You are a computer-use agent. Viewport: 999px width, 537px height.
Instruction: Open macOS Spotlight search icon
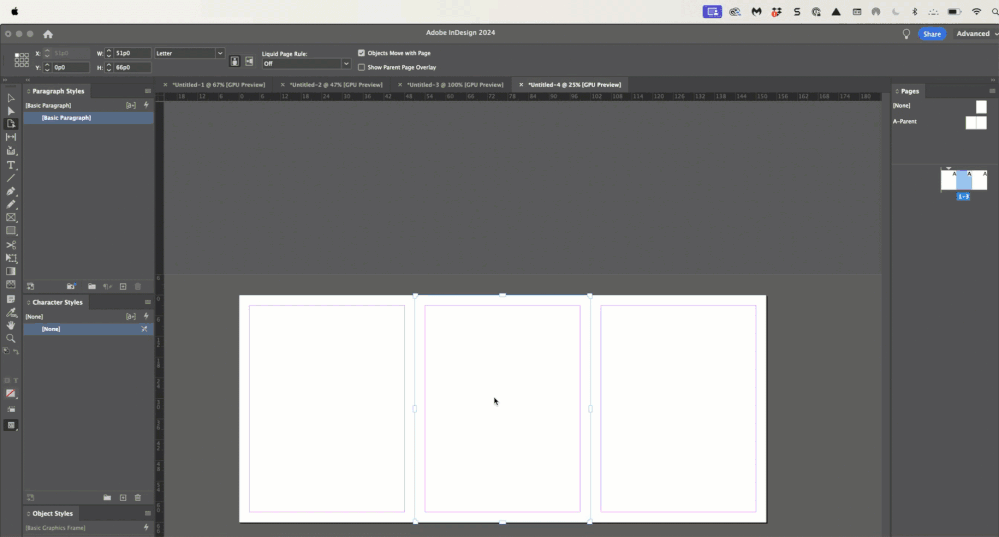[x=995, y=11]
